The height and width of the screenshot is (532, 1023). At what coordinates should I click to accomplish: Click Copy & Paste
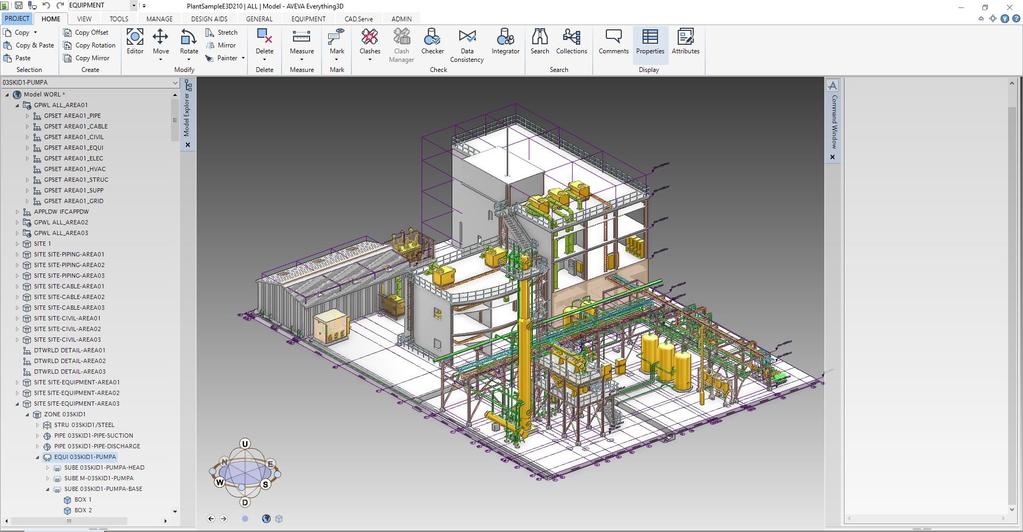tap(29, 45)
